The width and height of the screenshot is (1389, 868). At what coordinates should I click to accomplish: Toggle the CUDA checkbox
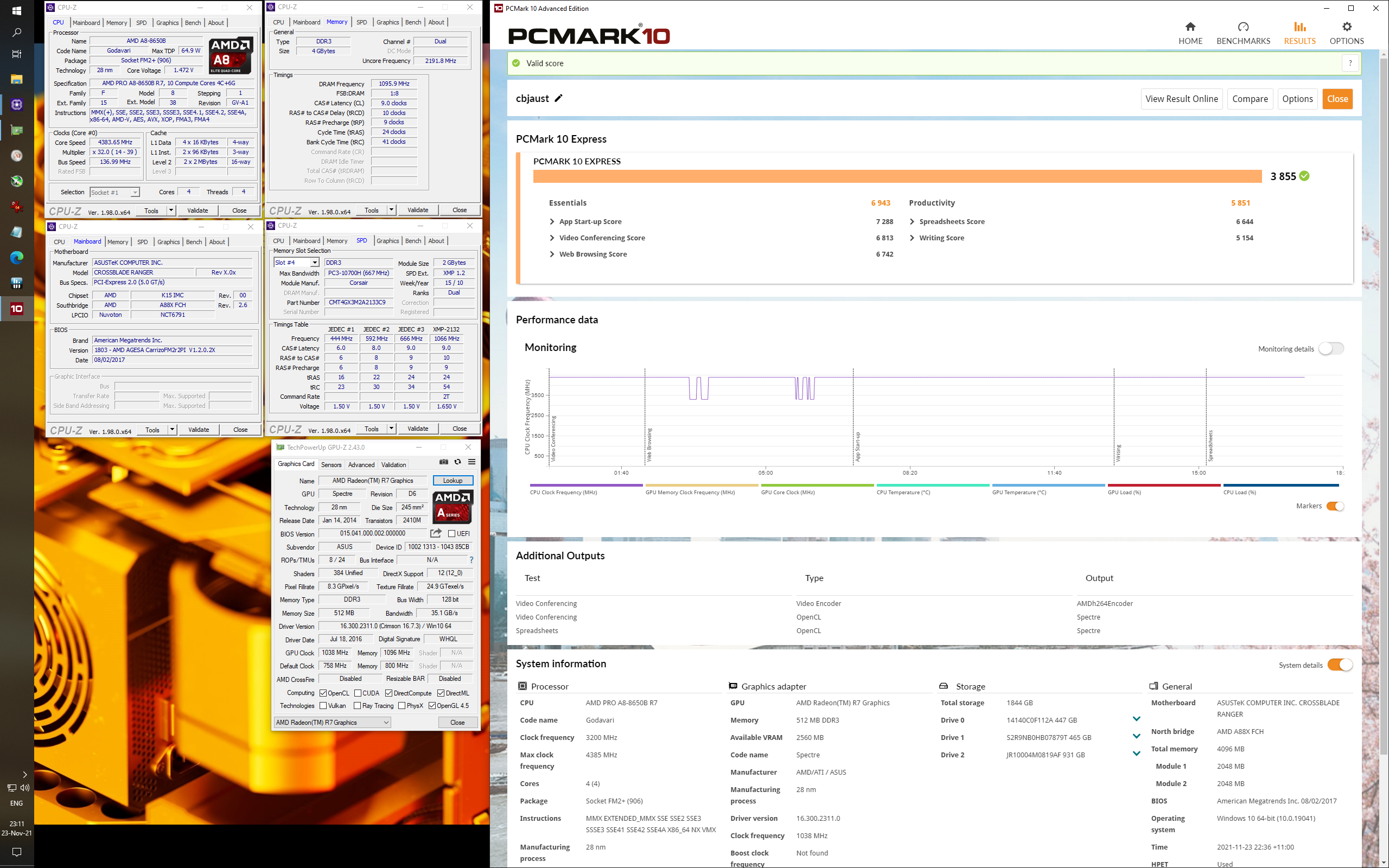point(358,693)
